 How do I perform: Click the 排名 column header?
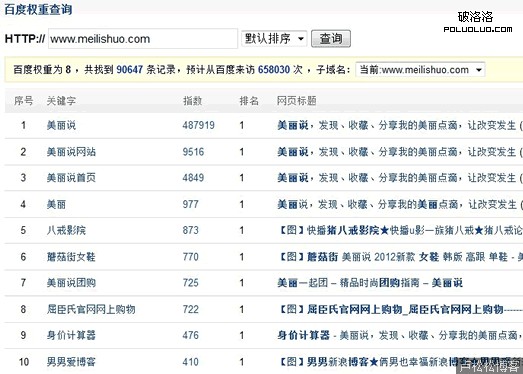(x=249, y=100)
